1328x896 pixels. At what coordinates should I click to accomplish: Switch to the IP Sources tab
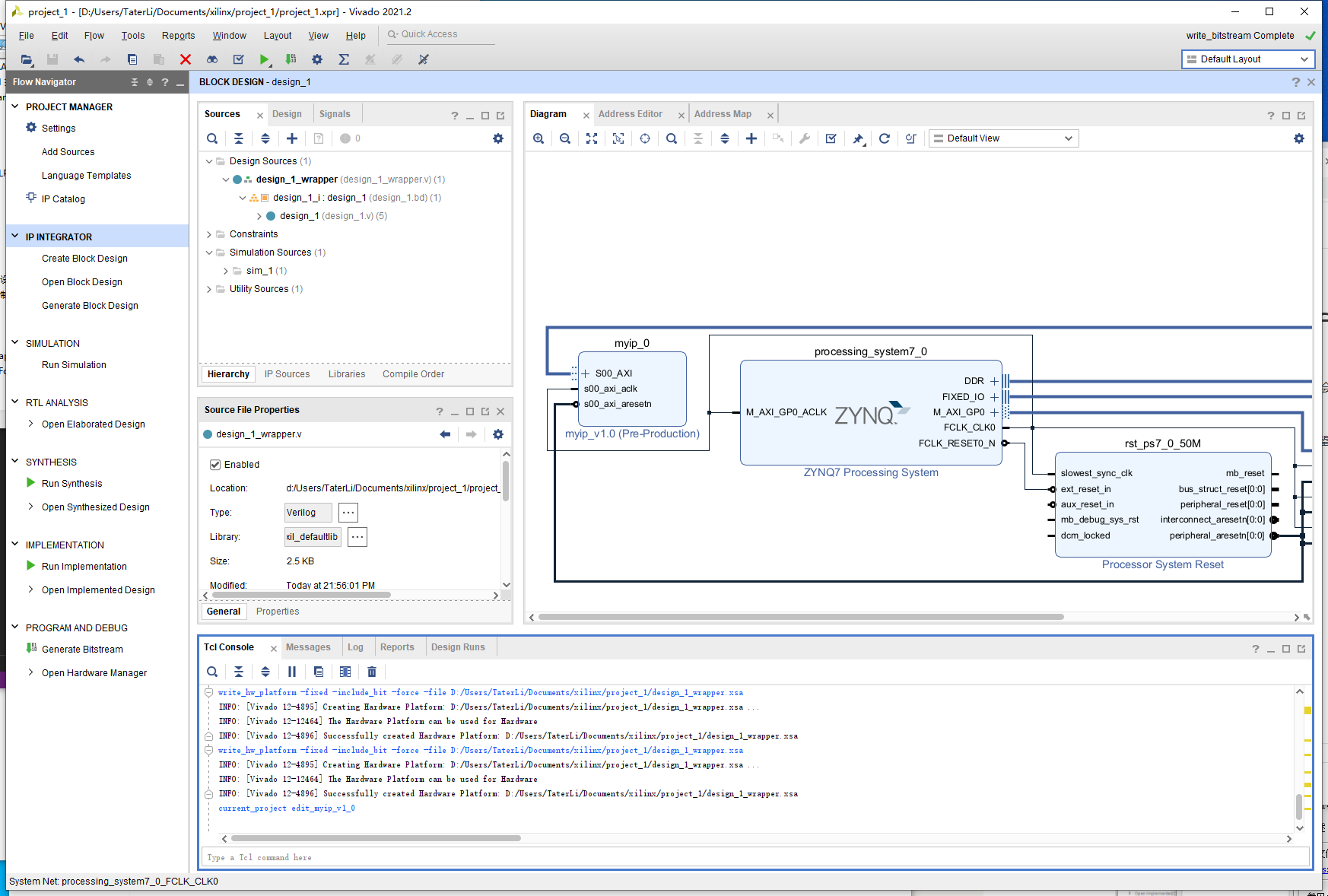pos(287,374)
